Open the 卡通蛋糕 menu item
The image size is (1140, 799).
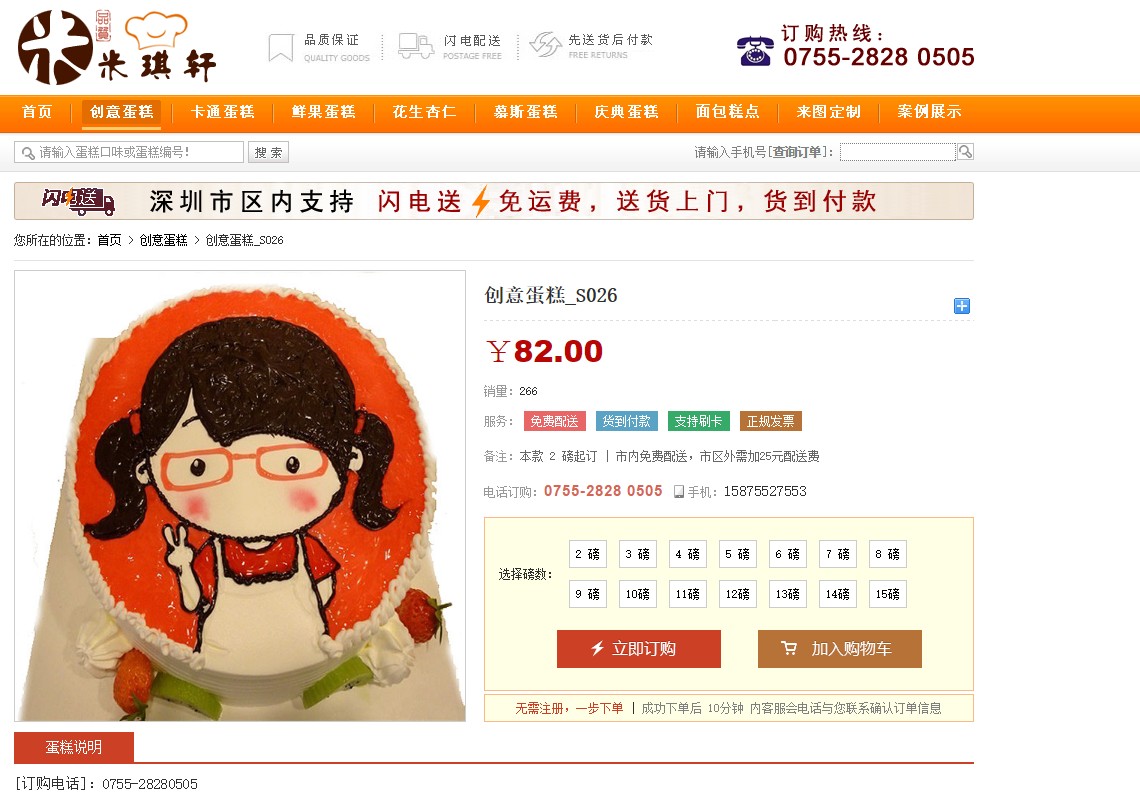[x=222, y=112]
